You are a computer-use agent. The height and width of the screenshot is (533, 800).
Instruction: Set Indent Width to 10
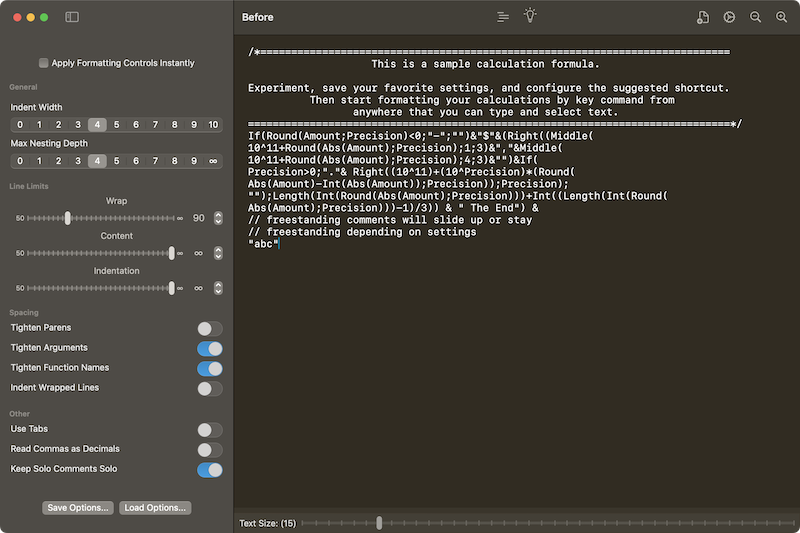click(213, 124)
